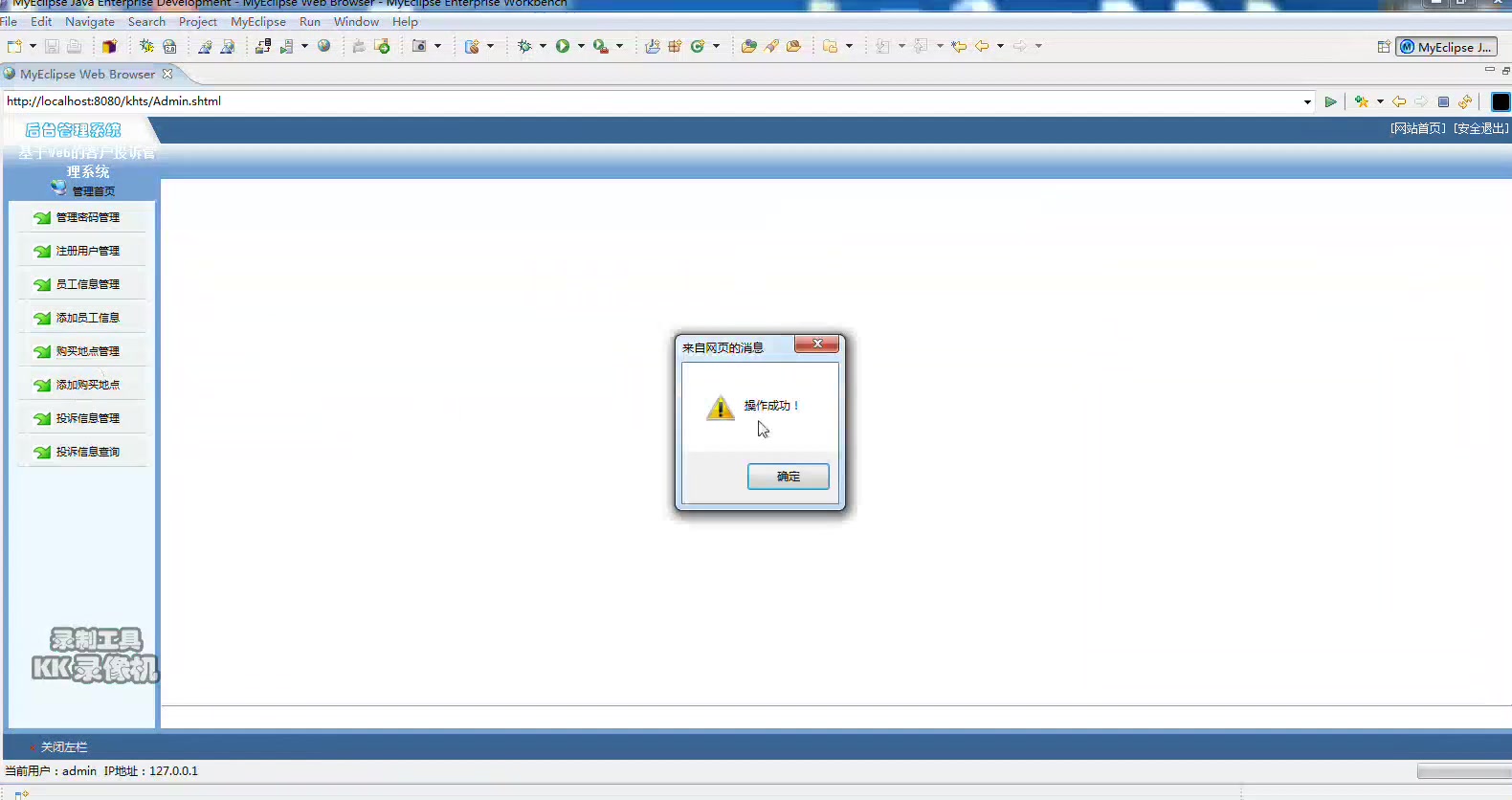This screenshot has width=1512, height=800.
Task: Open the New wizard dropdown arrow
Action: point(33,46)
